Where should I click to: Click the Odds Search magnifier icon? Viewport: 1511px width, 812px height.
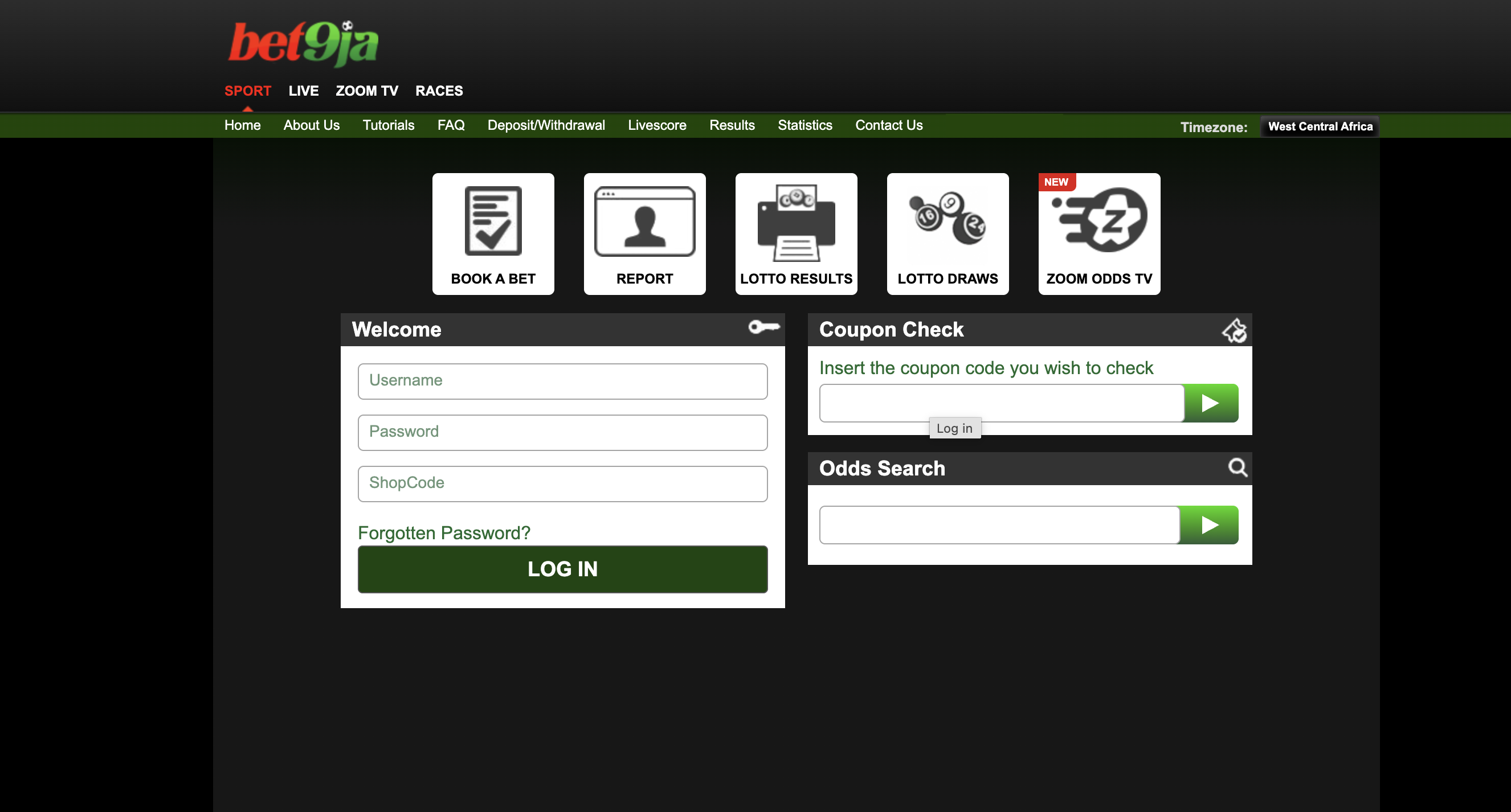1237,467
